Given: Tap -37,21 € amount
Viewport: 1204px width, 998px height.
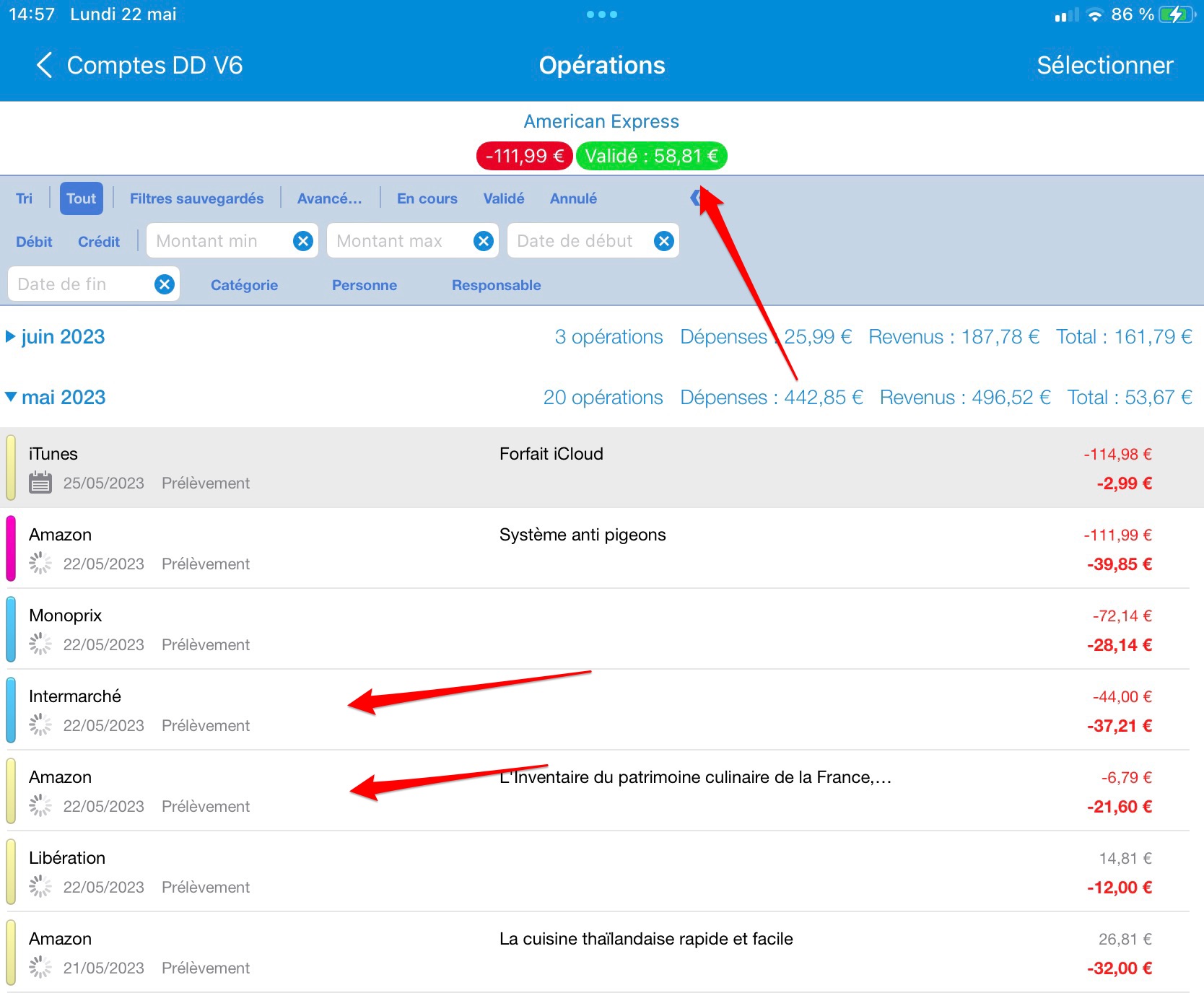Looking at the screenshot, I should pyautogui.click(x=1120, y=726).
